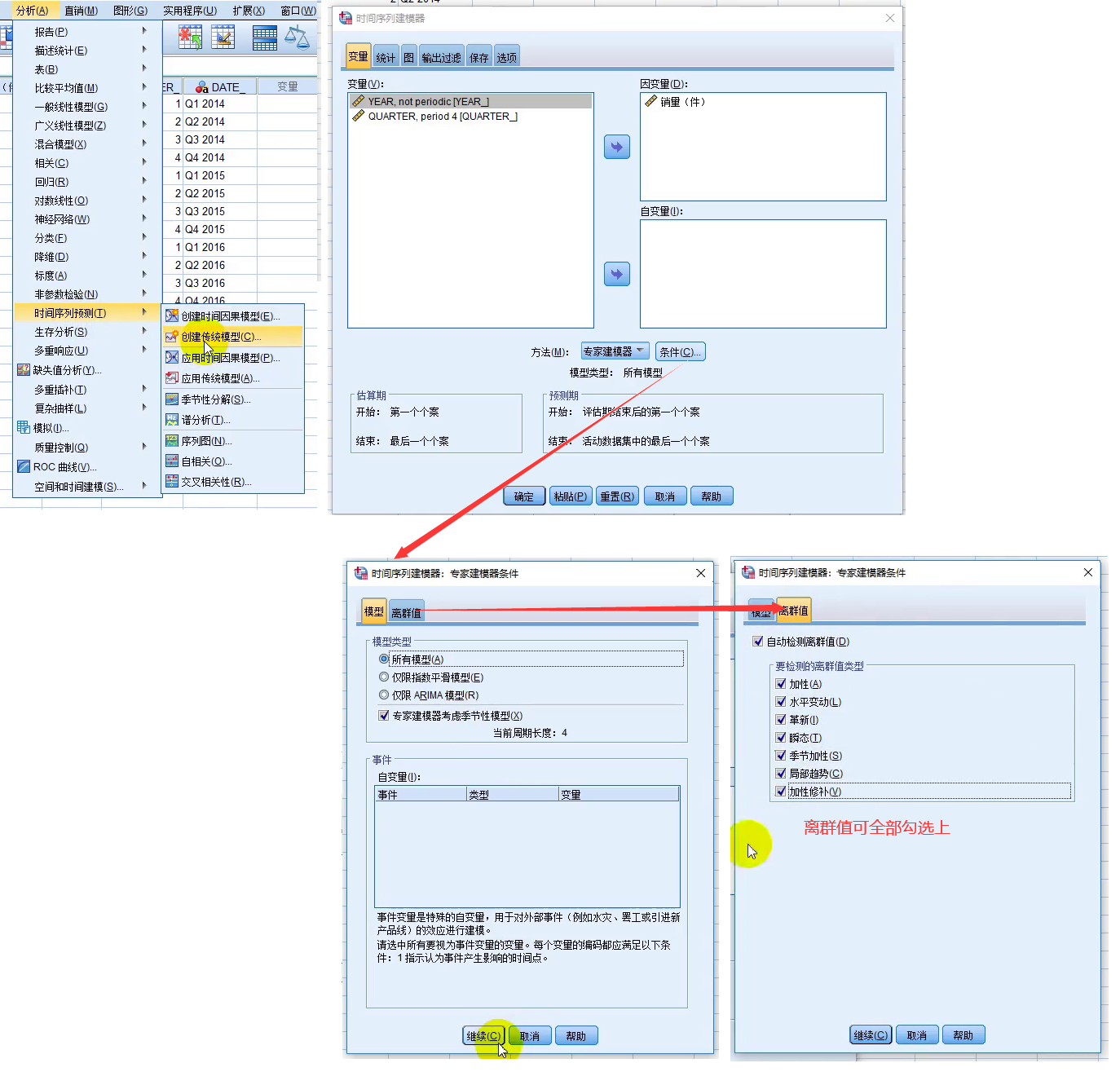The image size is (1120, 1072).
Task: Toggle 专家建模器考虑季节性模型(X) checkbox
Action: 384,715
